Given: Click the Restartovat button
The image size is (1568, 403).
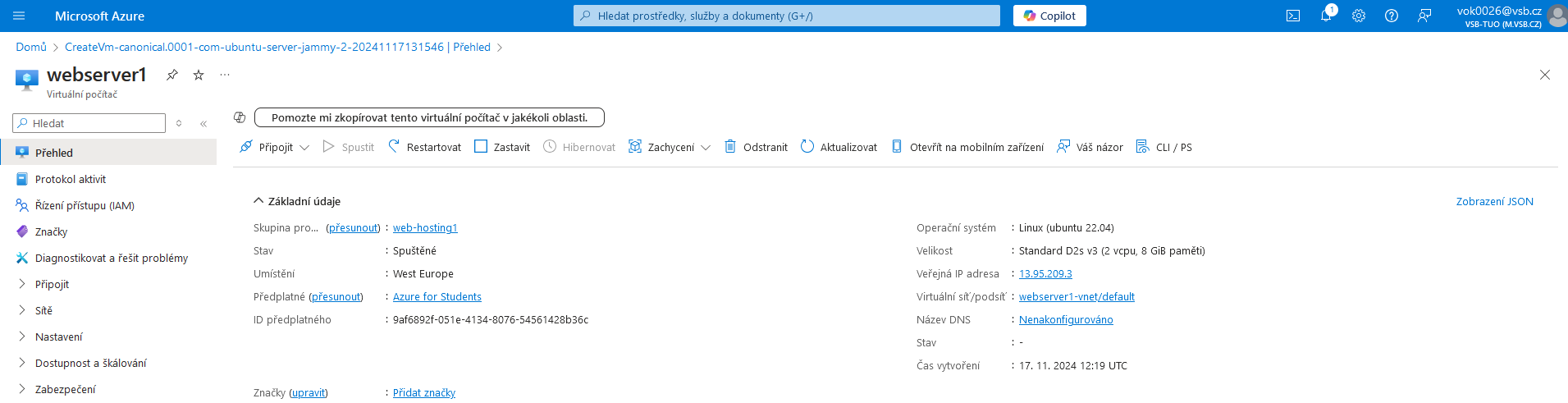Looking at the screenshot, I should 424,147.
